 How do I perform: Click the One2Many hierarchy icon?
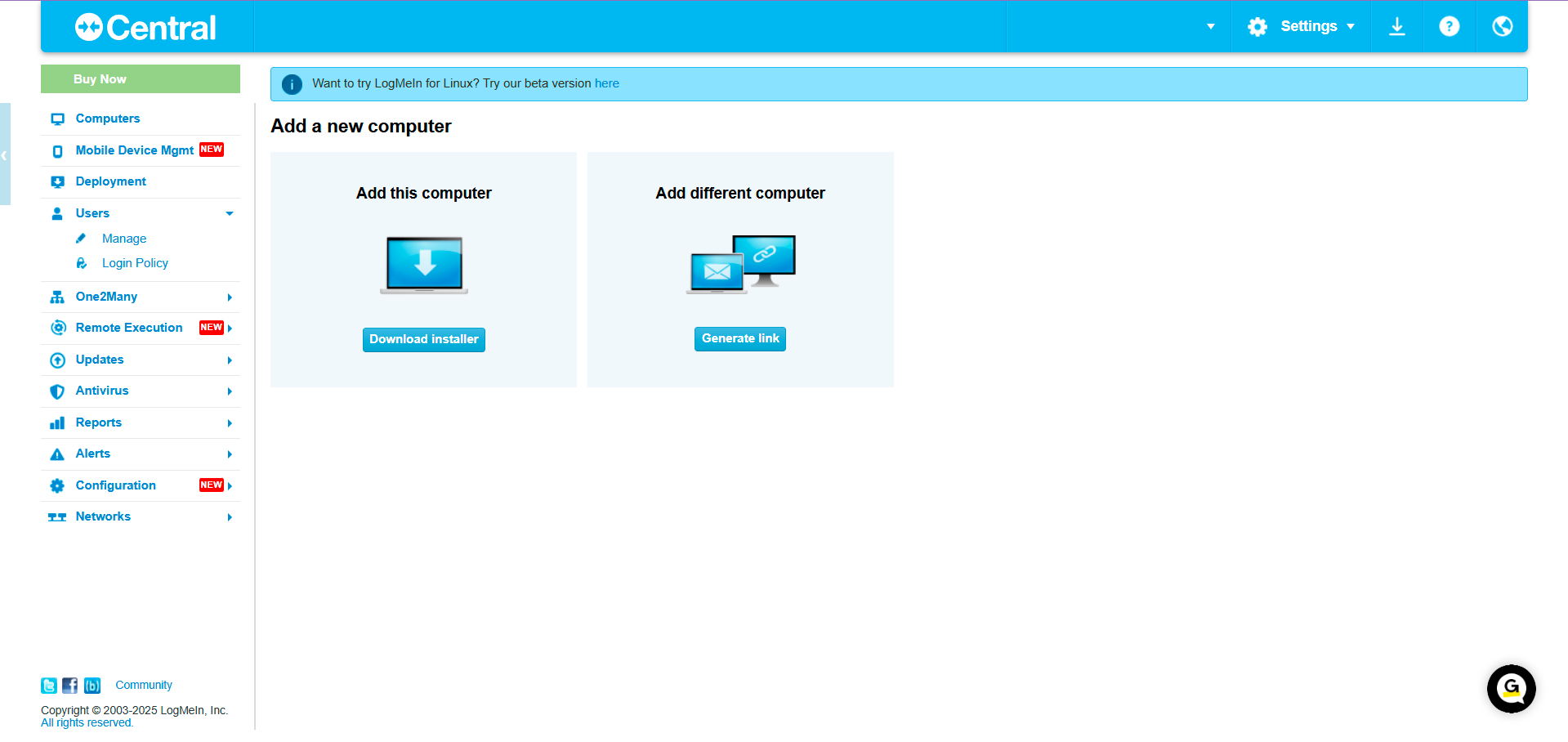57,297
